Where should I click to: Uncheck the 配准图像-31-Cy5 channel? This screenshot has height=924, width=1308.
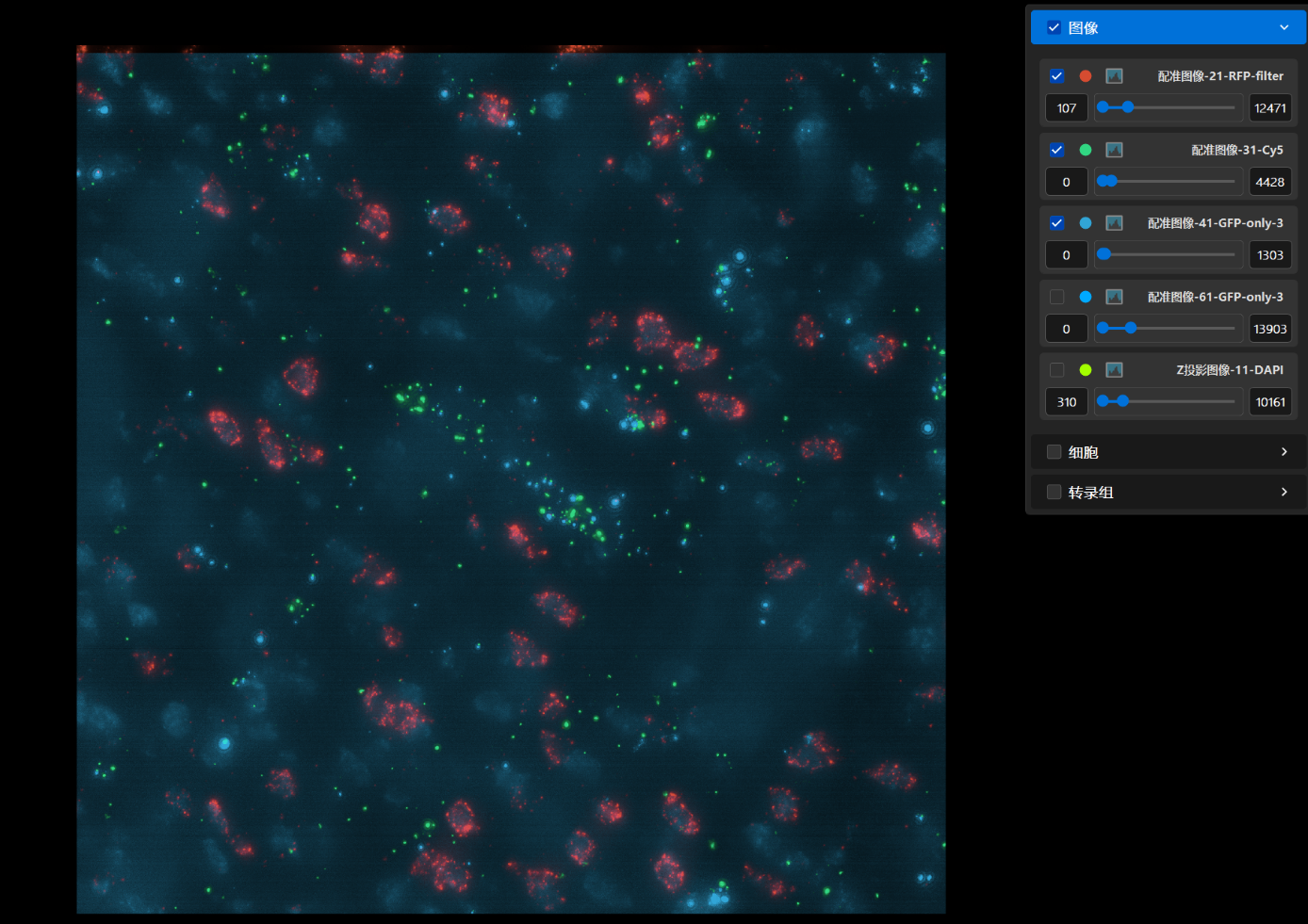[1056, 150]
